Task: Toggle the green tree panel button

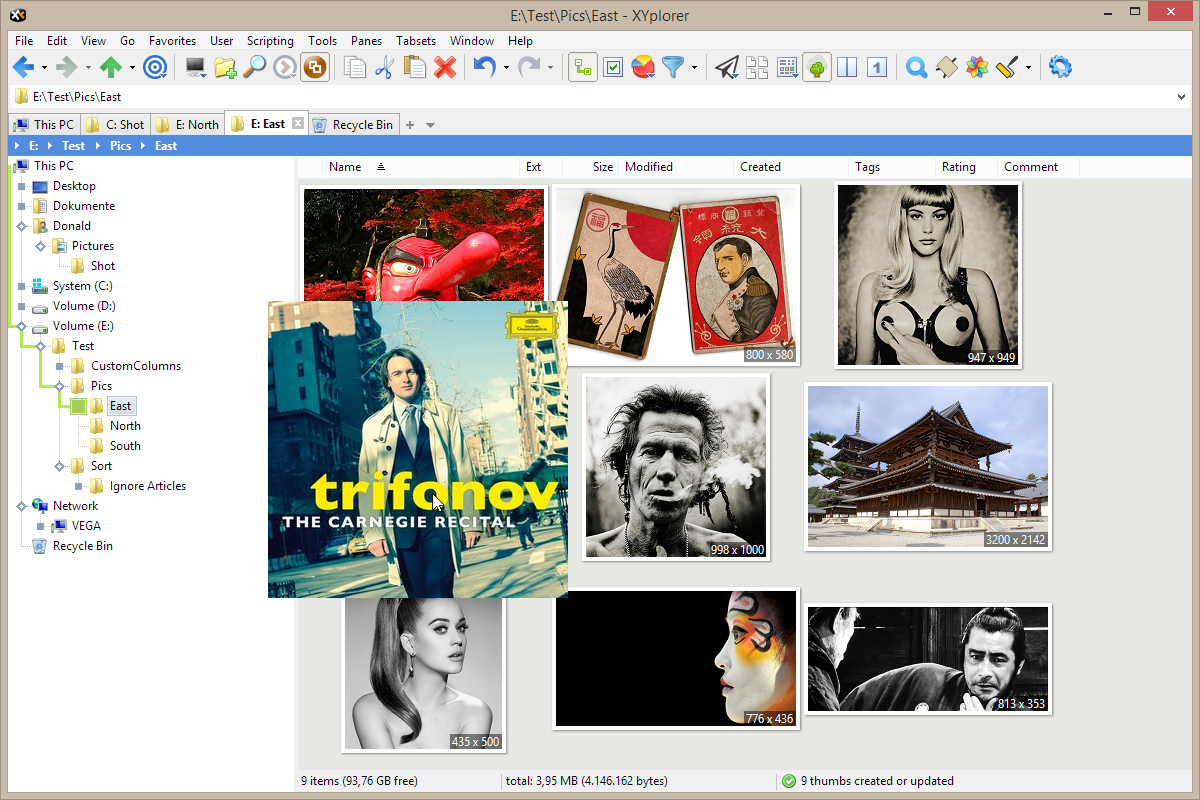Action: tap(817, 68)
